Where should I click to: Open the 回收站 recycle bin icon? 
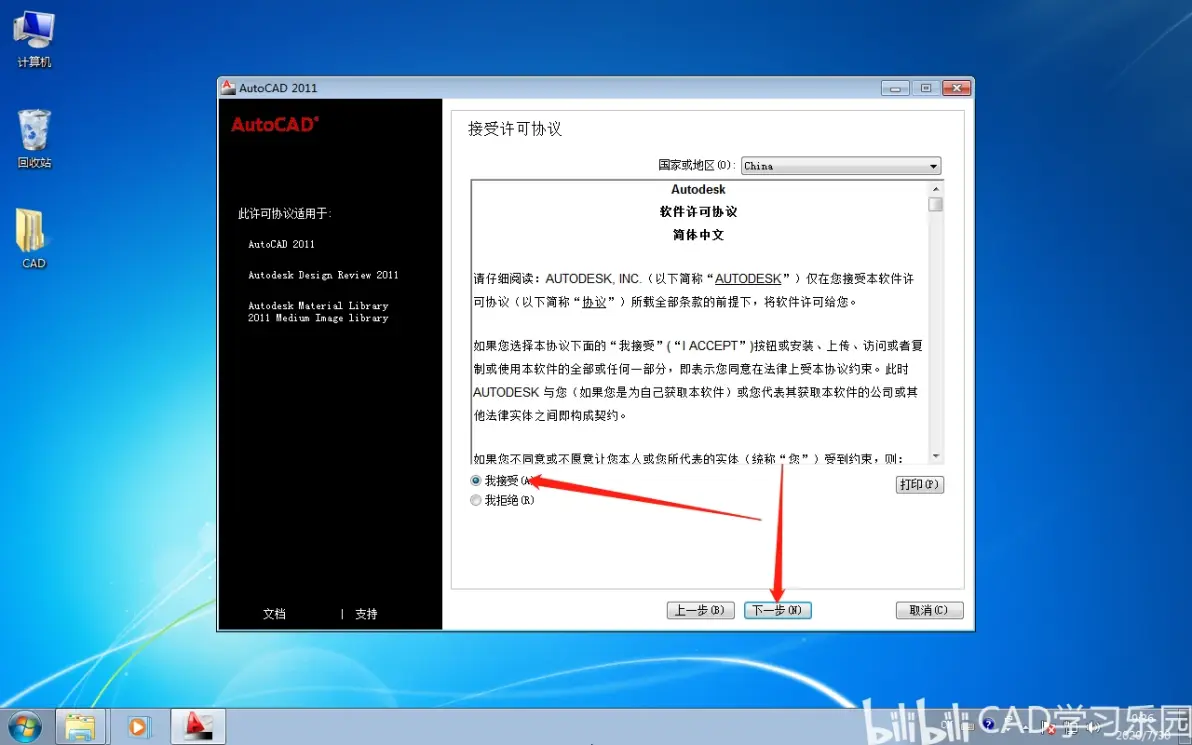point(34,139)
